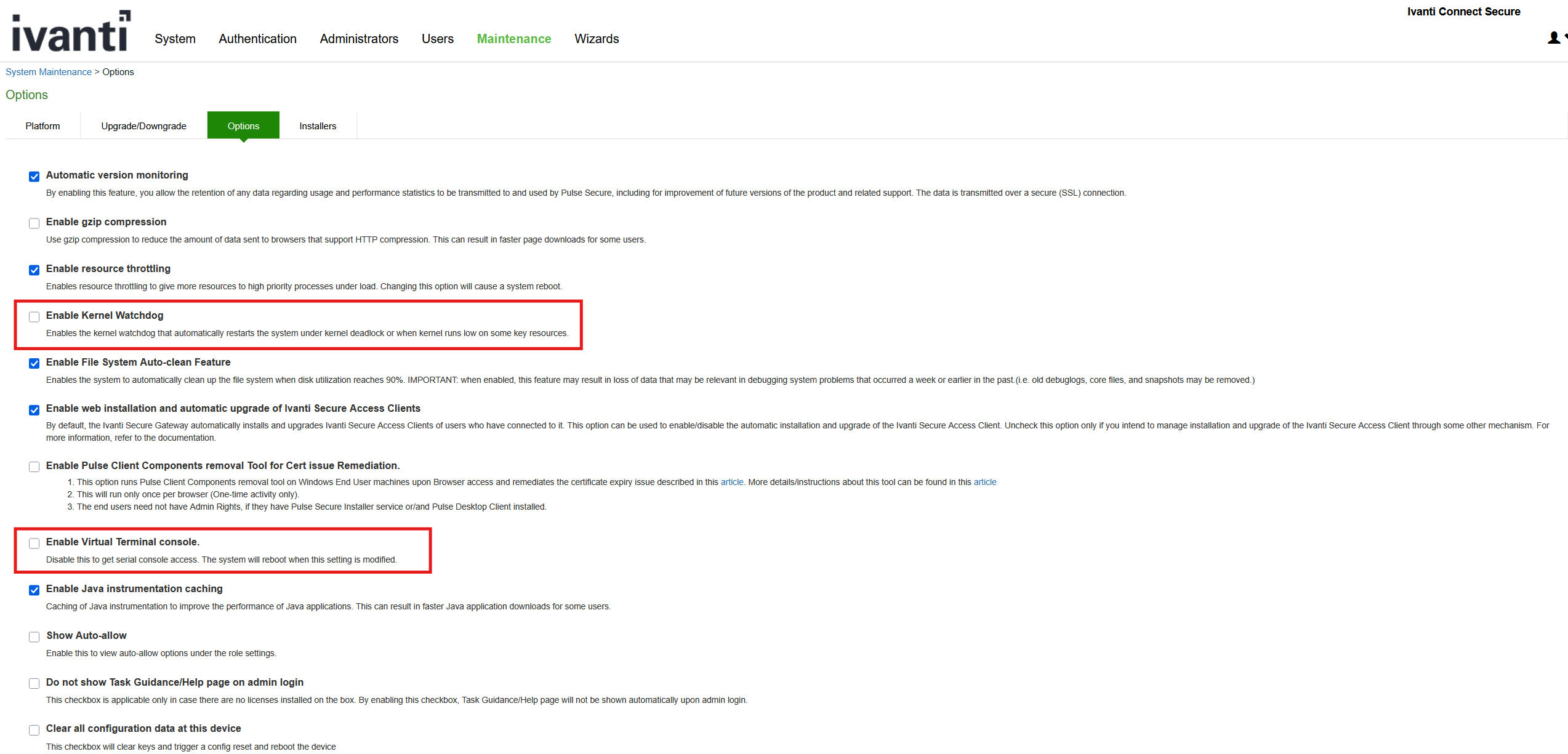Open the Wizards menu
This screenshot has height=754, width=1568.
click(596, 39)
